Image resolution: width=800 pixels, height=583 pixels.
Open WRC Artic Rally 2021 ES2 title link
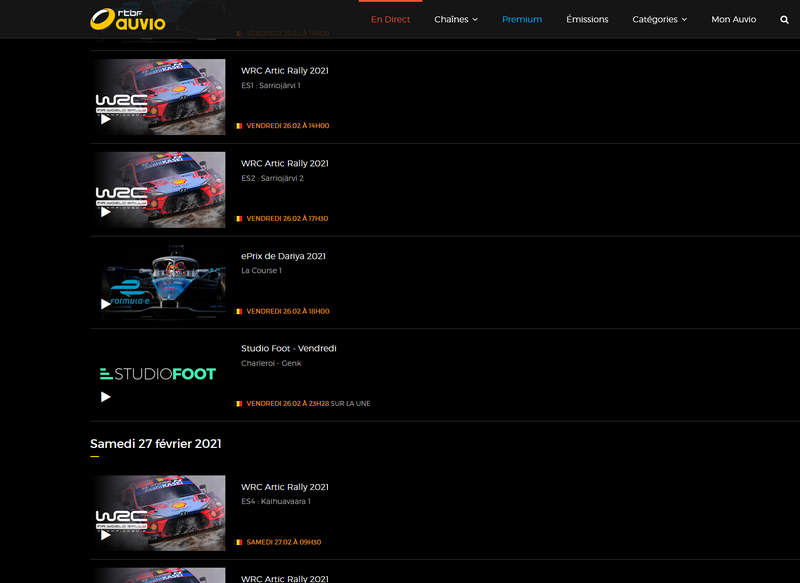tap(285, 164)
